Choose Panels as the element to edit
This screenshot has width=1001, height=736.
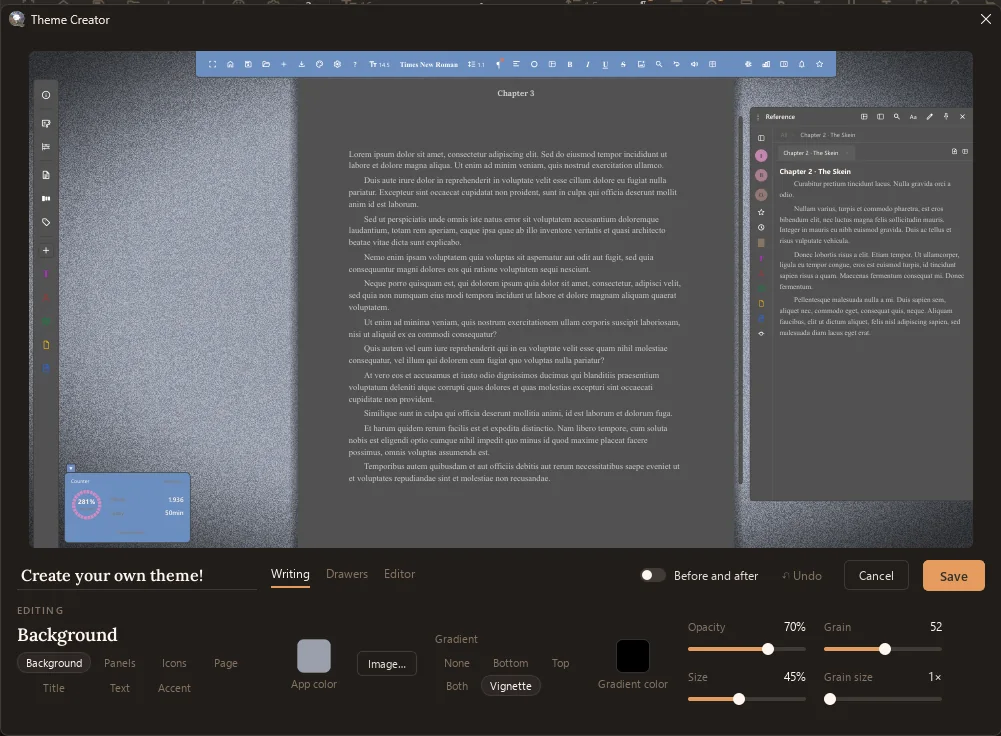119,663
